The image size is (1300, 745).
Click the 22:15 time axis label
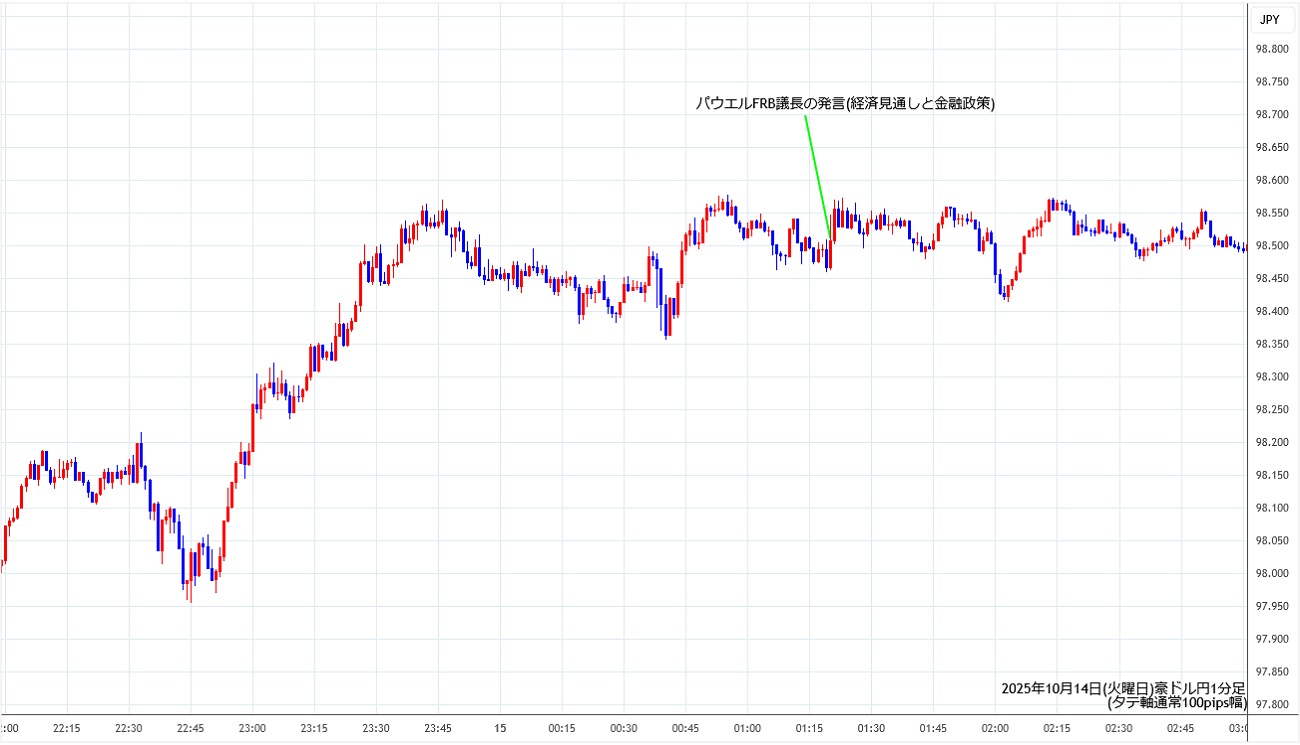(x=67, y=728)
